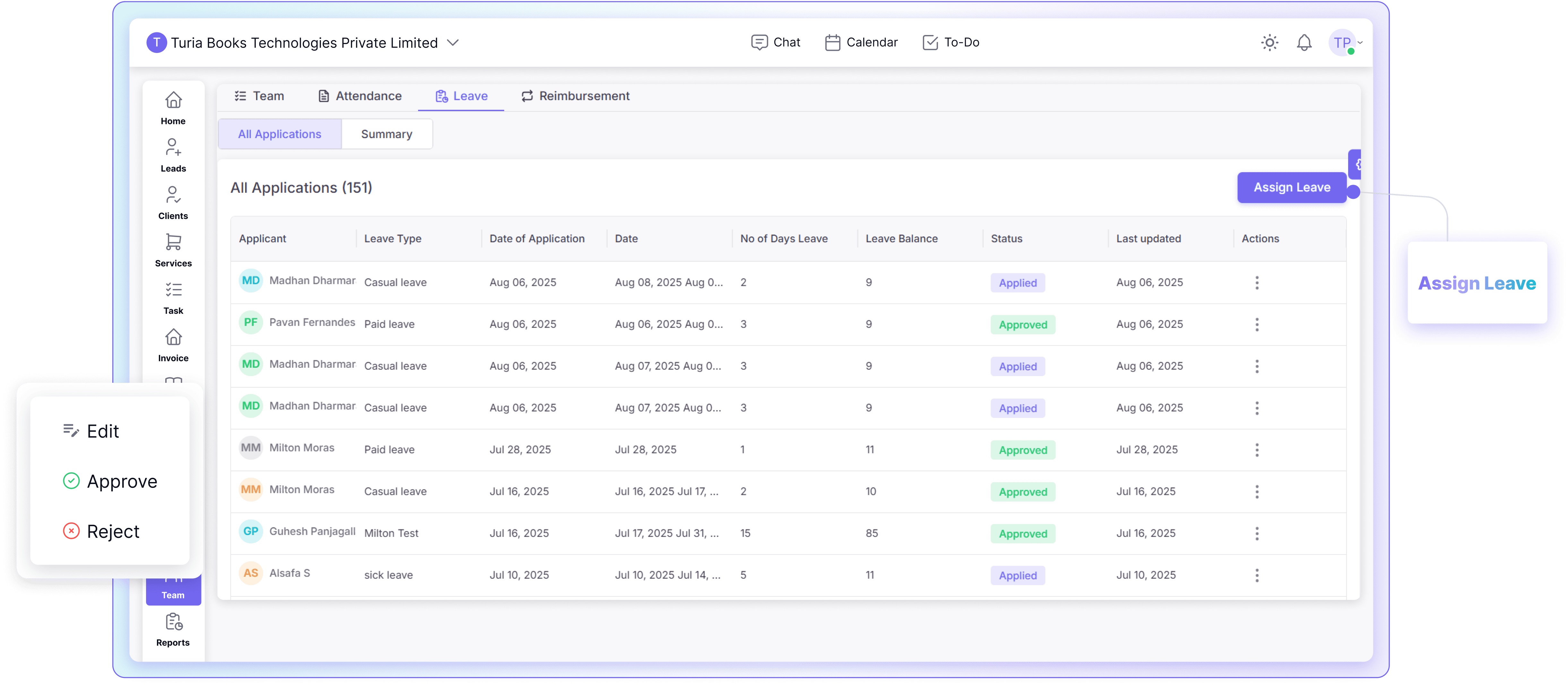
Task: Expand the company name dropdown chevron
Action: pyautogui.click(x=453, y=43)
